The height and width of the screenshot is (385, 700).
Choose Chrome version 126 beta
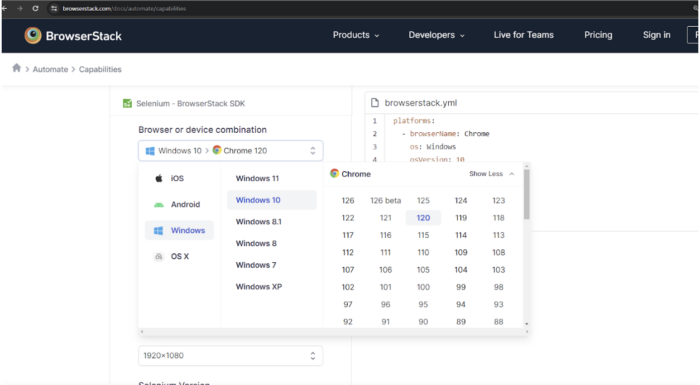point(385,201)
